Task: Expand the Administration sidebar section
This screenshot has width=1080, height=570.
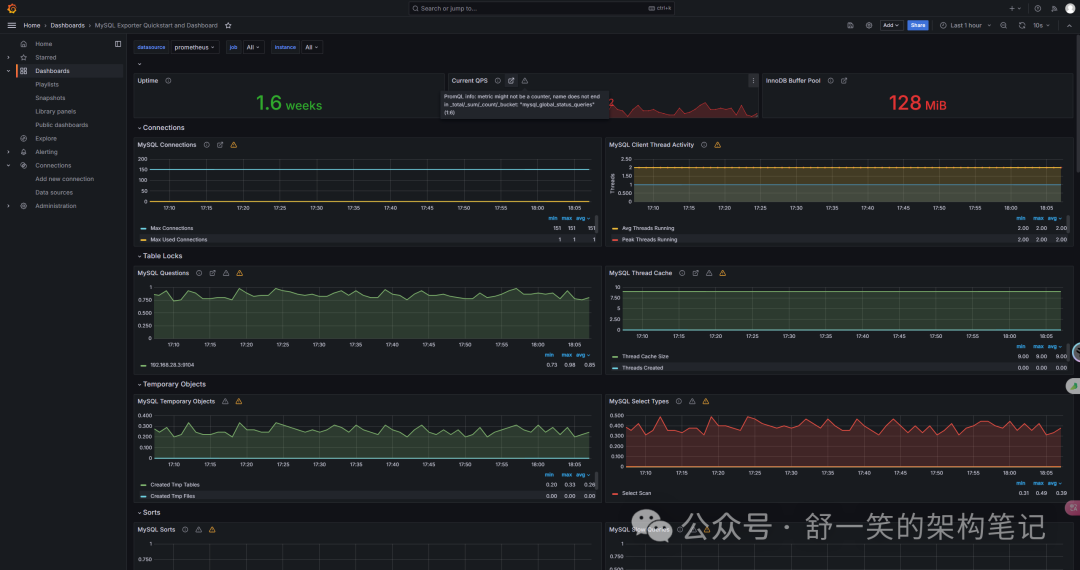Action: [x=8, y=206]
